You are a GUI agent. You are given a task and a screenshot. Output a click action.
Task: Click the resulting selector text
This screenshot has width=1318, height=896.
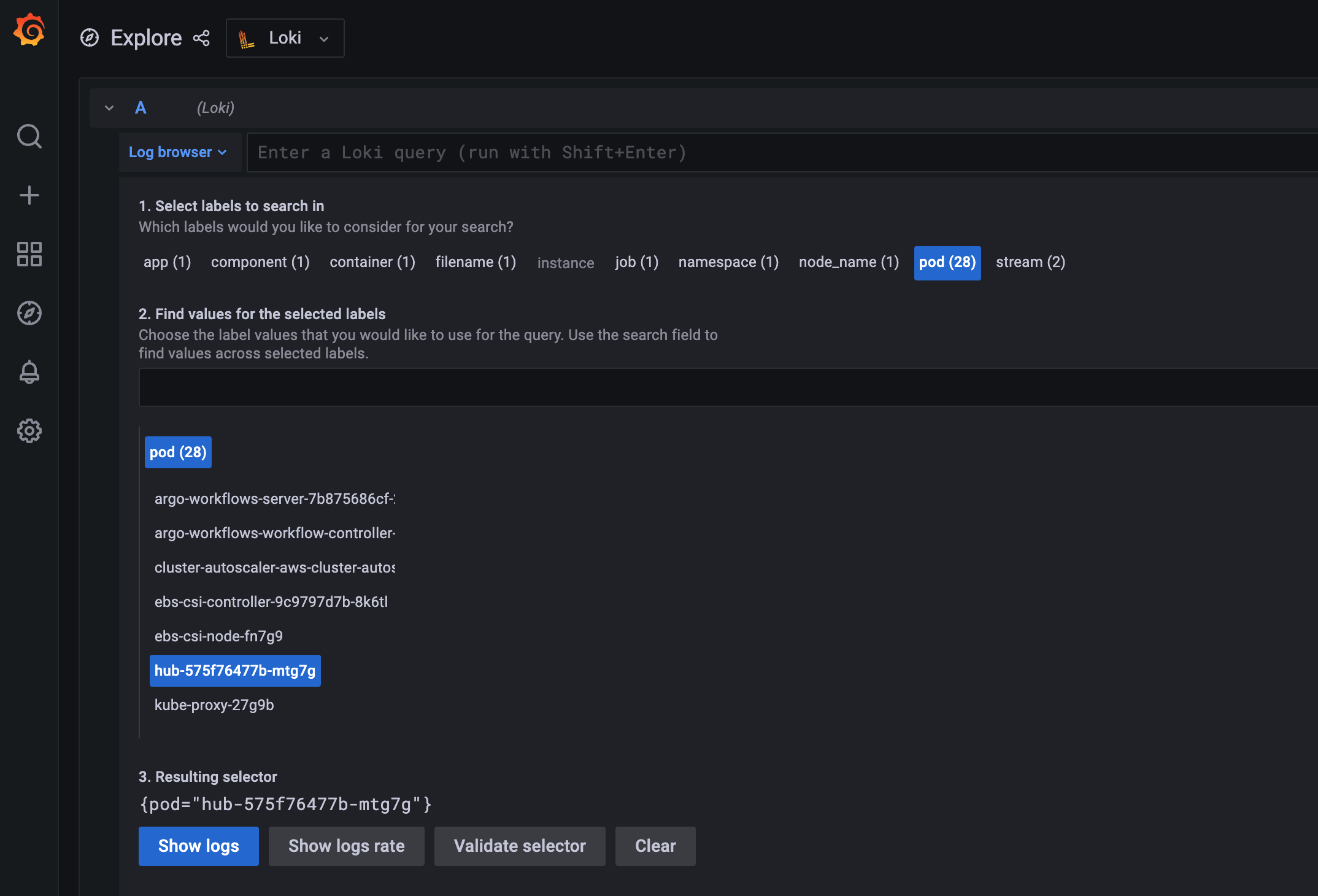[x=286, y=804]
